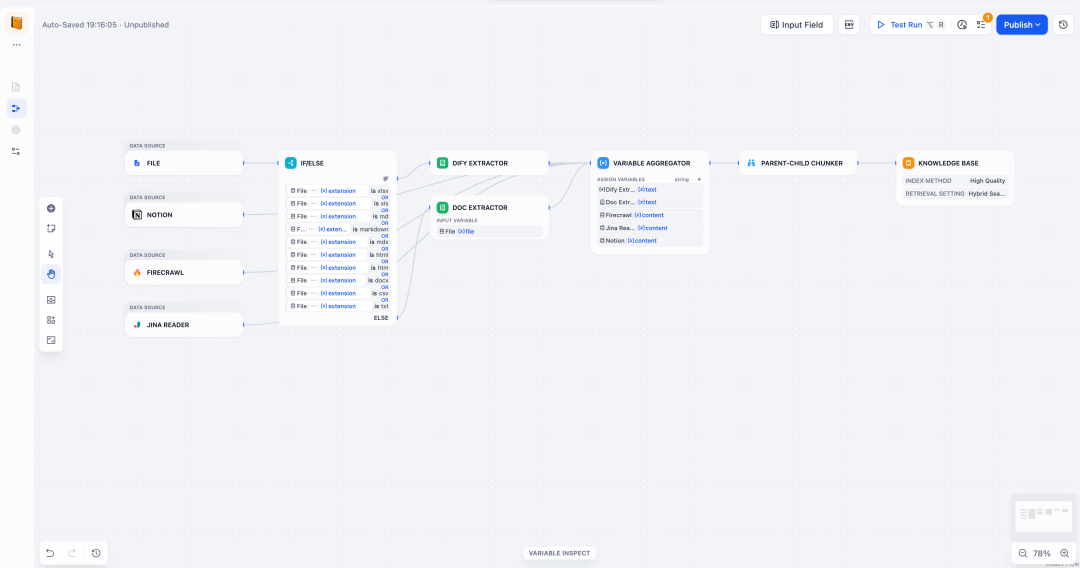
Task: Select the DOC EXTRACTOR node title
Action: [480, 207]
